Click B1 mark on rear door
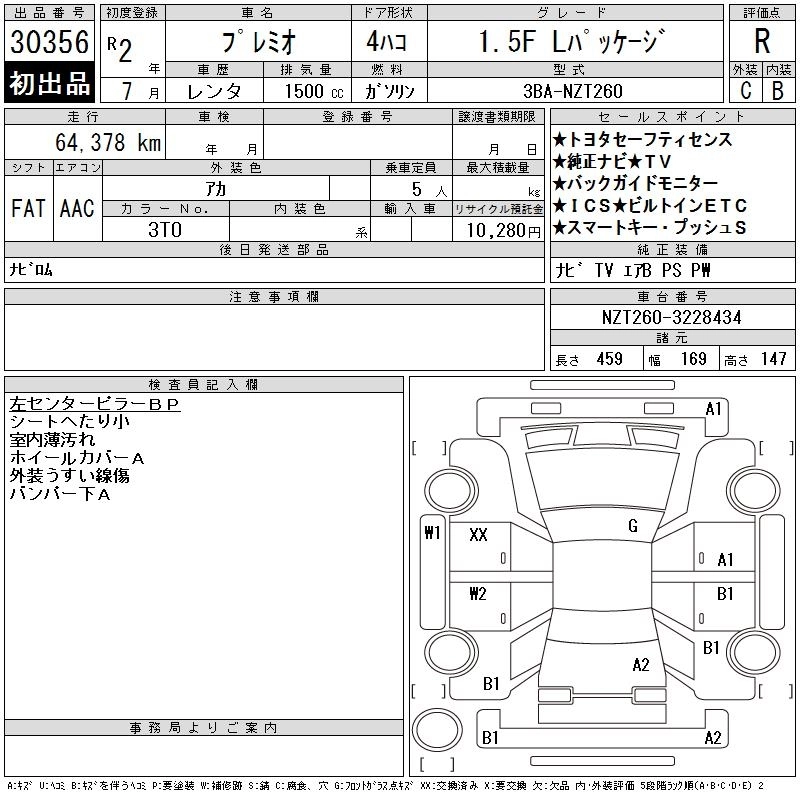800x800 pixels. [725, 594]
